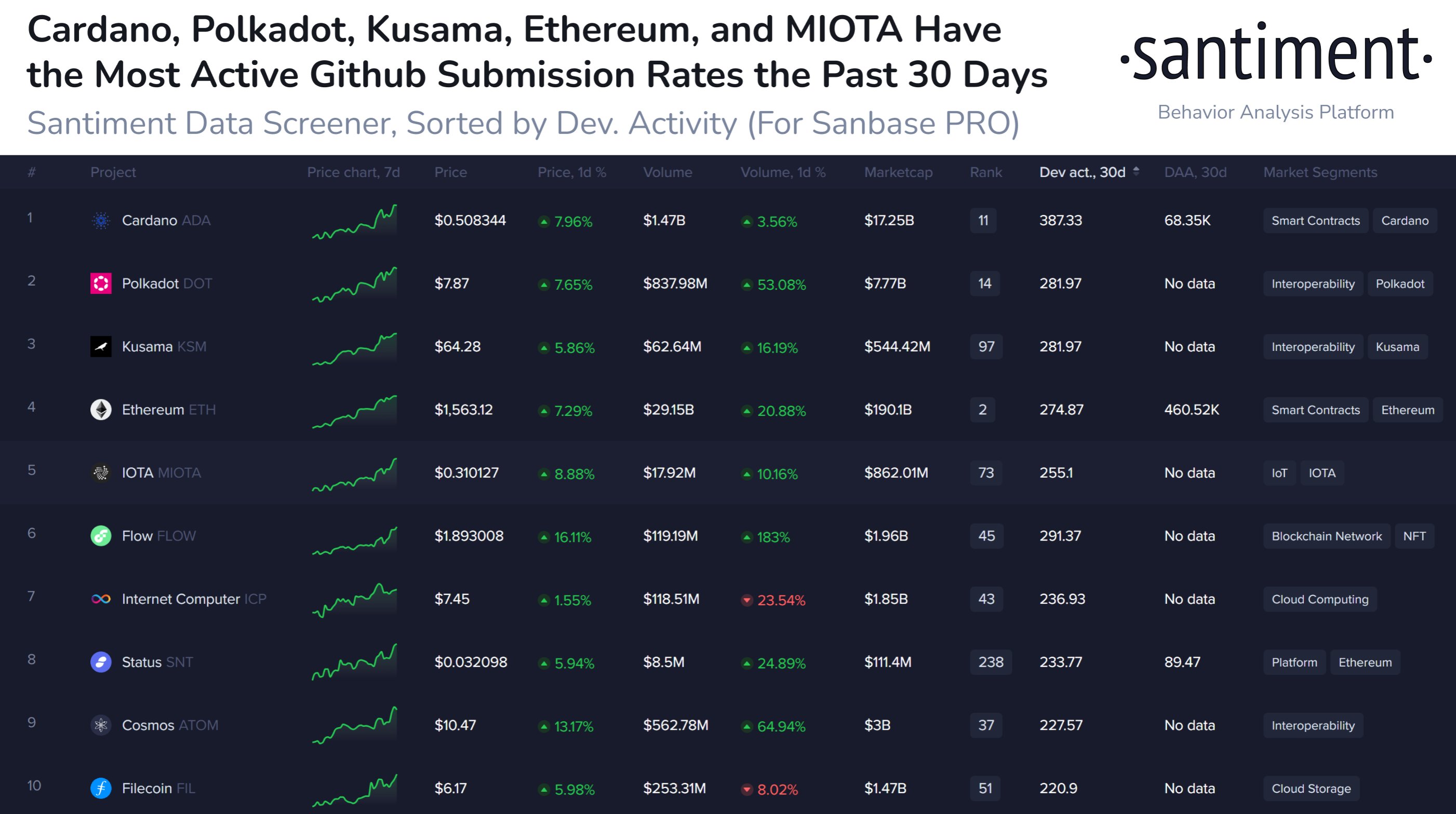Viewport: 1456px width, 814px height.
Task: Click the Smart Contracts tag for Cardano
Action: tap(1315, 221)
